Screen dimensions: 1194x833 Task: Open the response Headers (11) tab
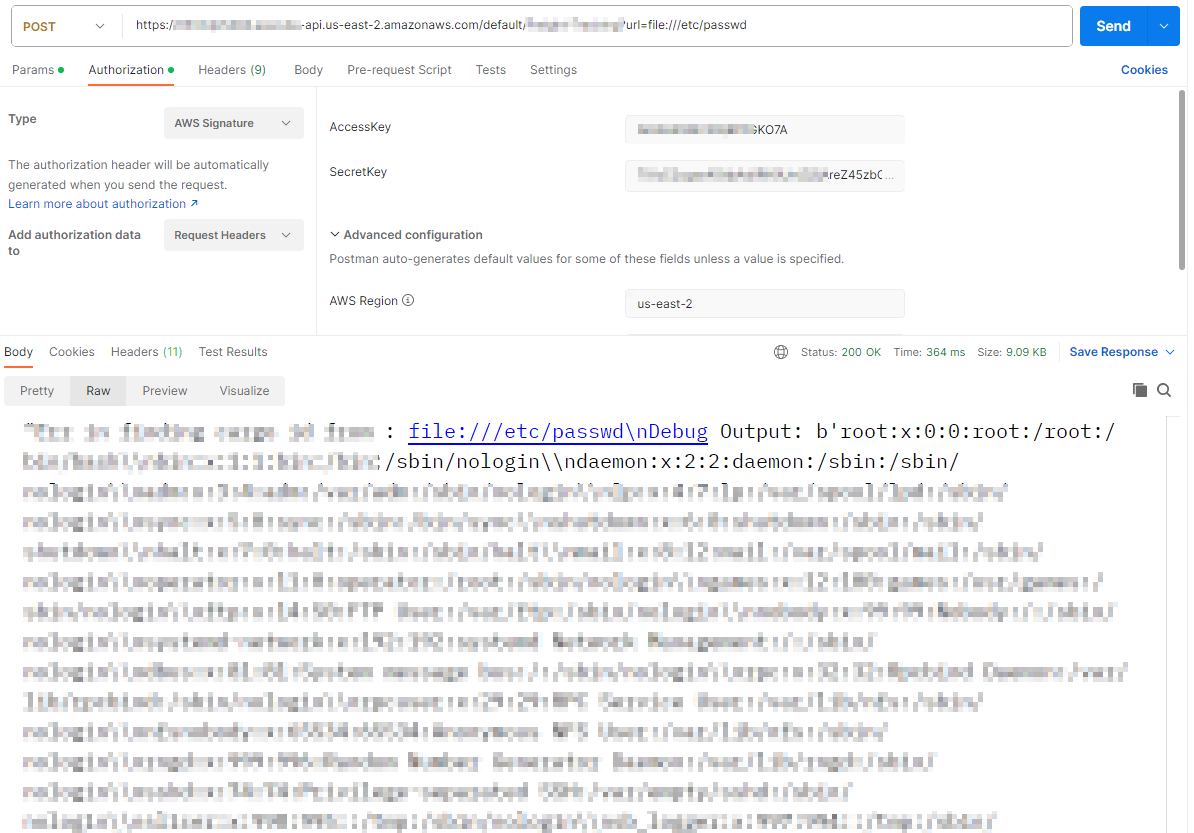146,352
